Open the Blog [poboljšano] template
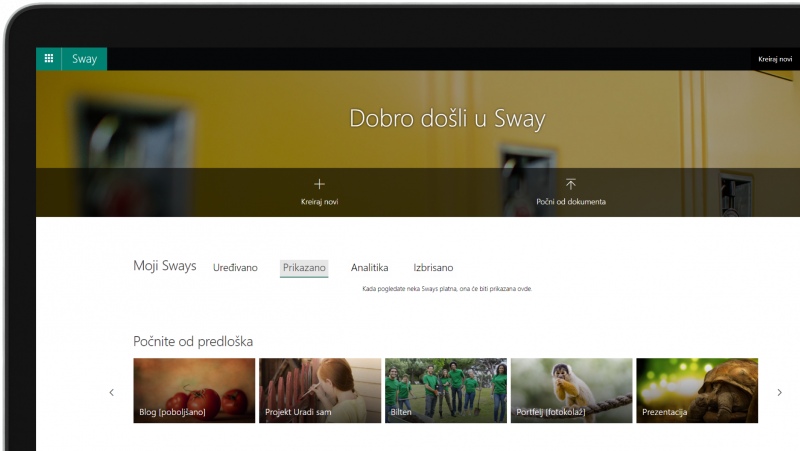Image resolution: width=800 pixels, height=451 pixels. (194, 390)
